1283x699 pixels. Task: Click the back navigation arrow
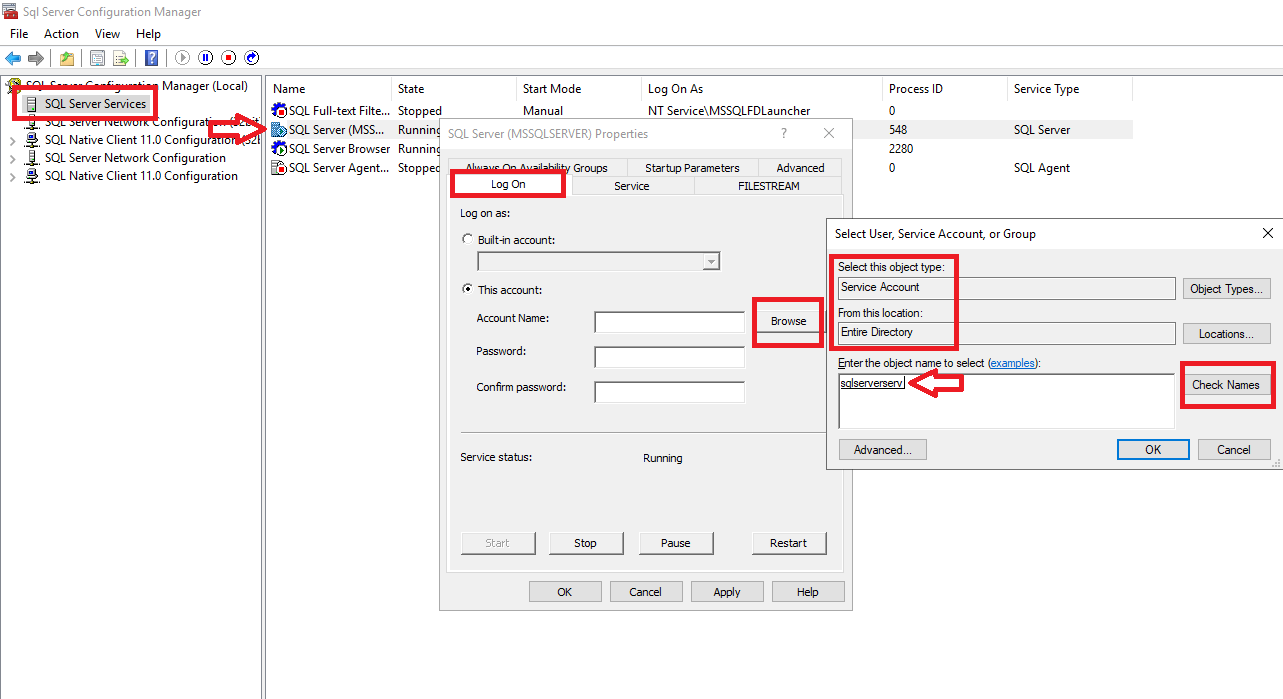pyautogui.click(x=12, y=57)
